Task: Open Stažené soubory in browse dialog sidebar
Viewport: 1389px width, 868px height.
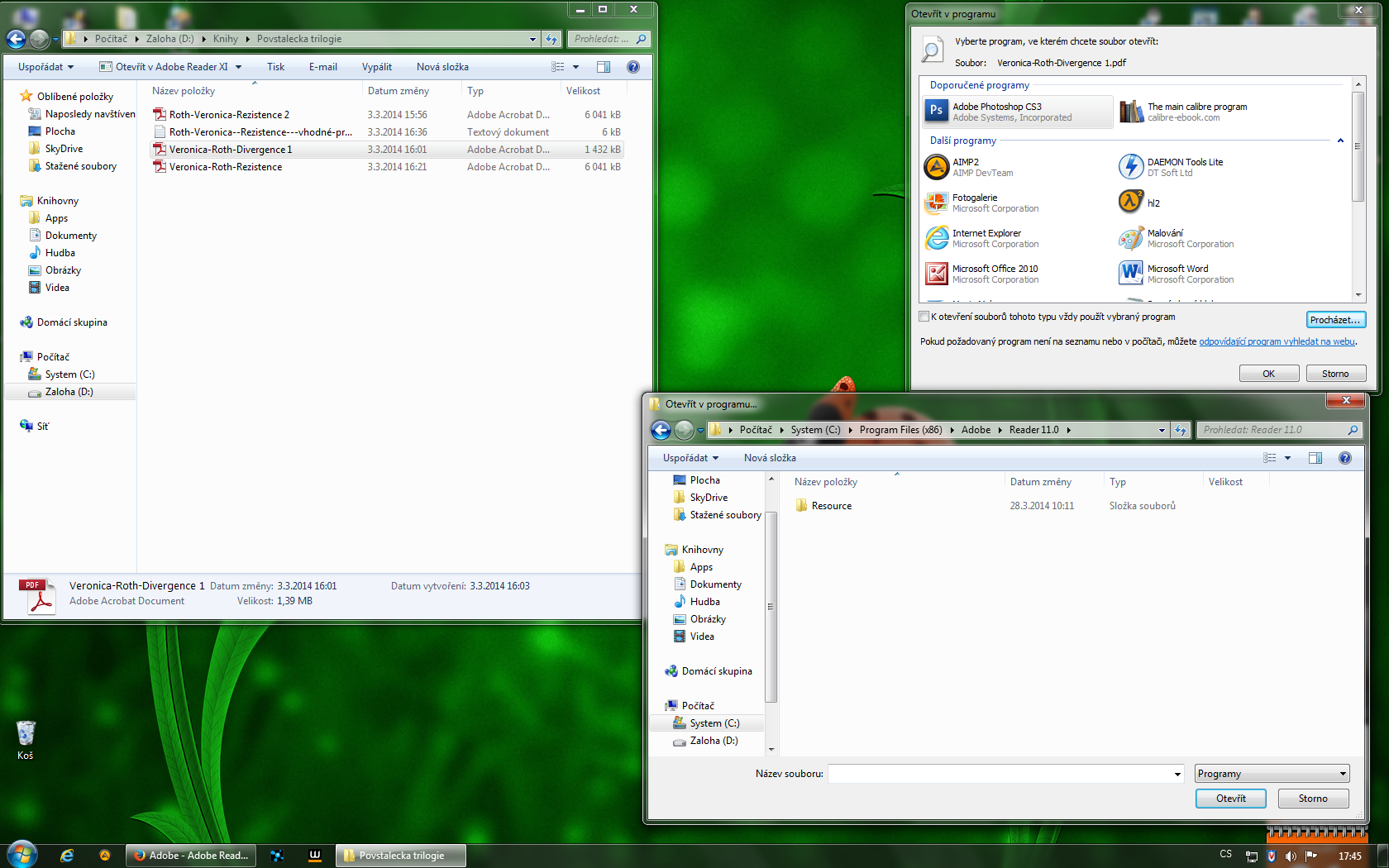Action: [x=717, y=515]
